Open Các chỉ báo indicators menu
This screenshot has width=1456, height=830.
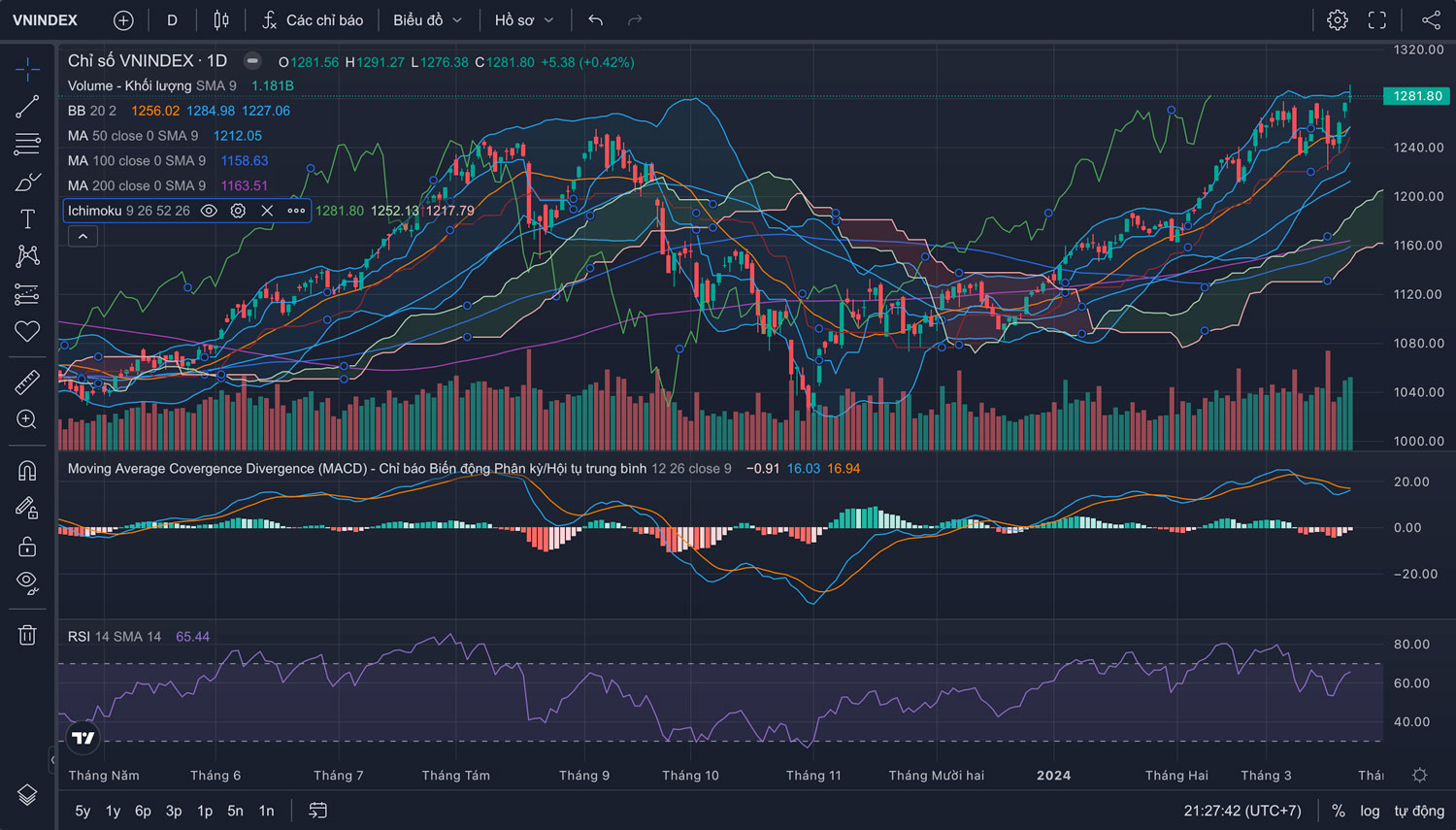point(313,20)
